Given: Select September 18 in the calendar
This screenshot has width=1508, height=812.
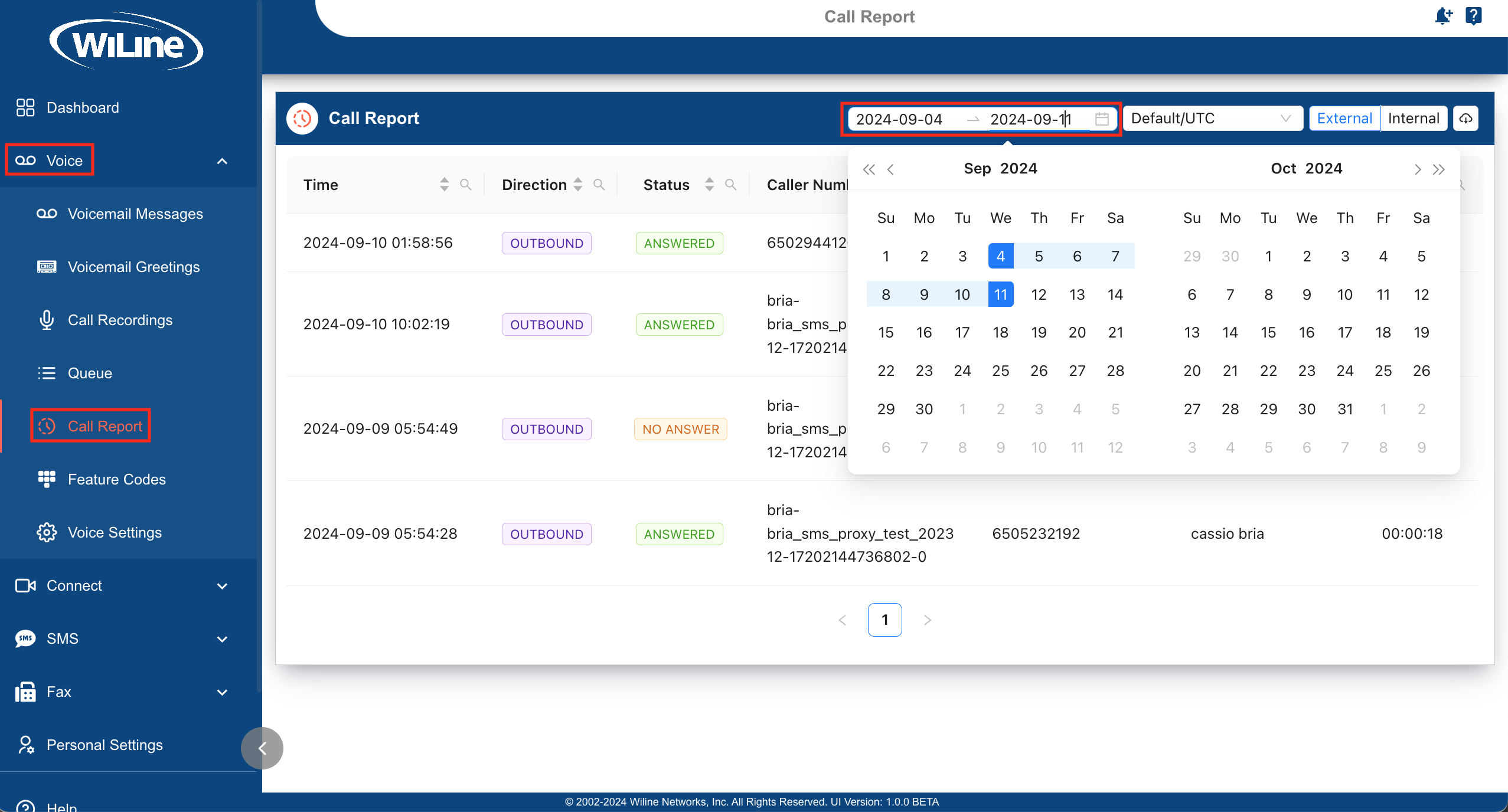Looking at the screenshot, I should pos(1000,332).
